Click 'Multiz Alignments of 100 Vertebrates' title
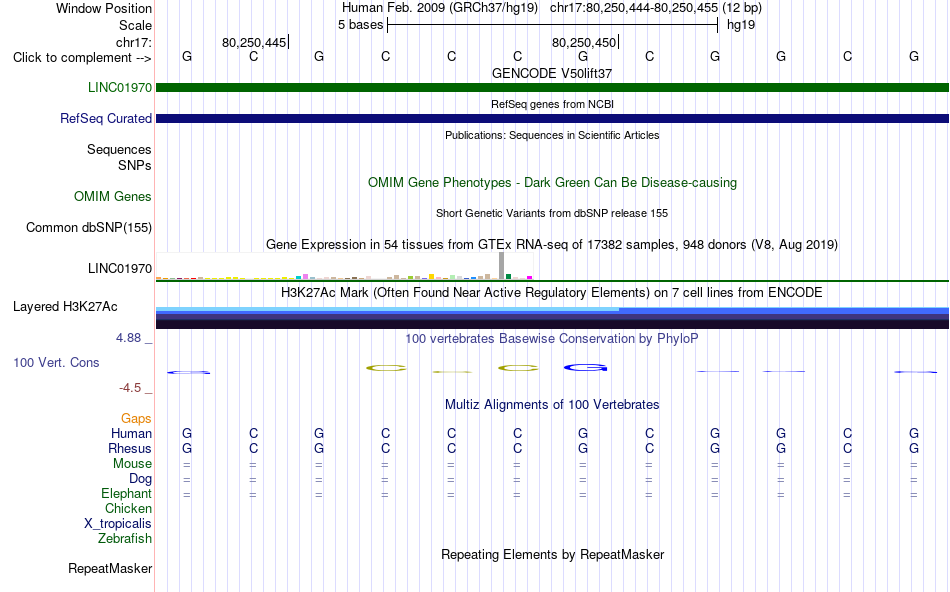The height and width of the screenshot is (592, 950). [x=552, y=405]
